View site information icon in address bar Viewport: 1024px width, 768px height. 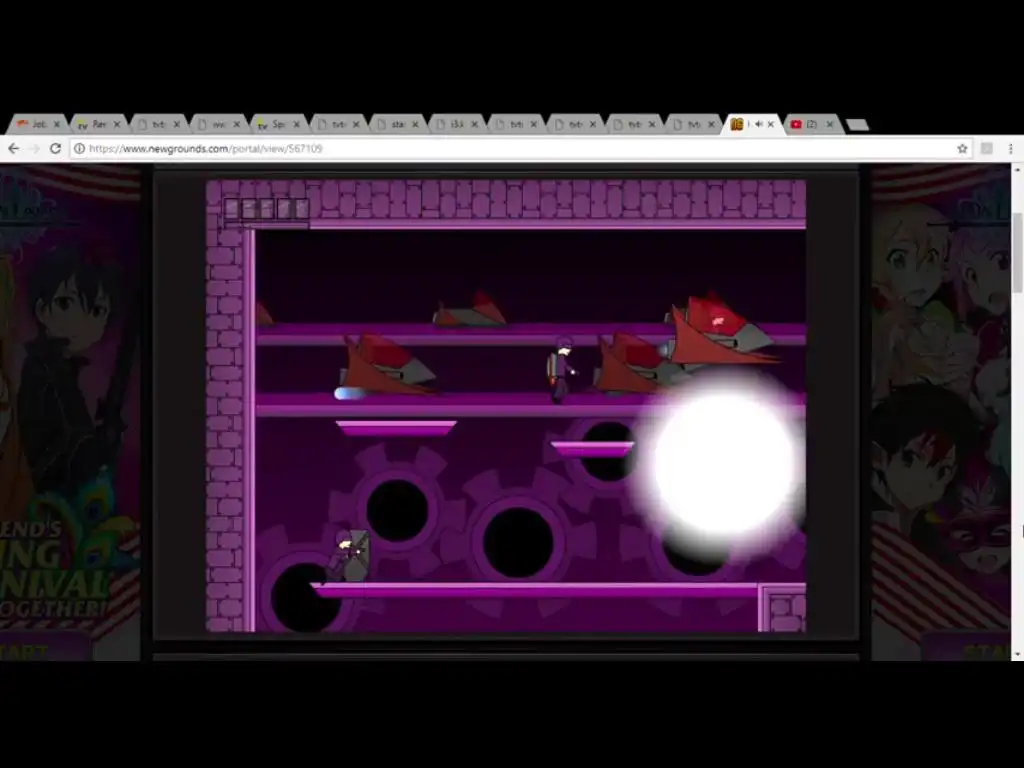click(x=79, y=149)
